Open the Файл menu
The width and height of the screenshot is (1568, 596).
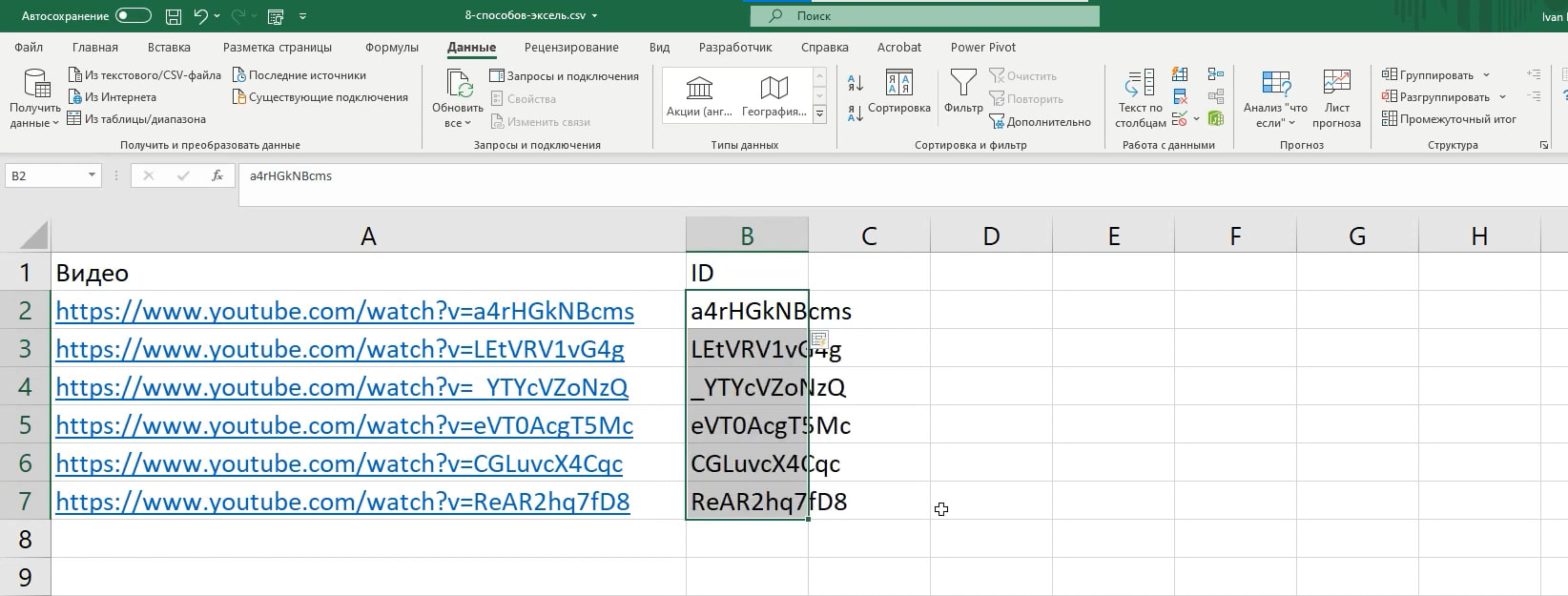(29, 47)
